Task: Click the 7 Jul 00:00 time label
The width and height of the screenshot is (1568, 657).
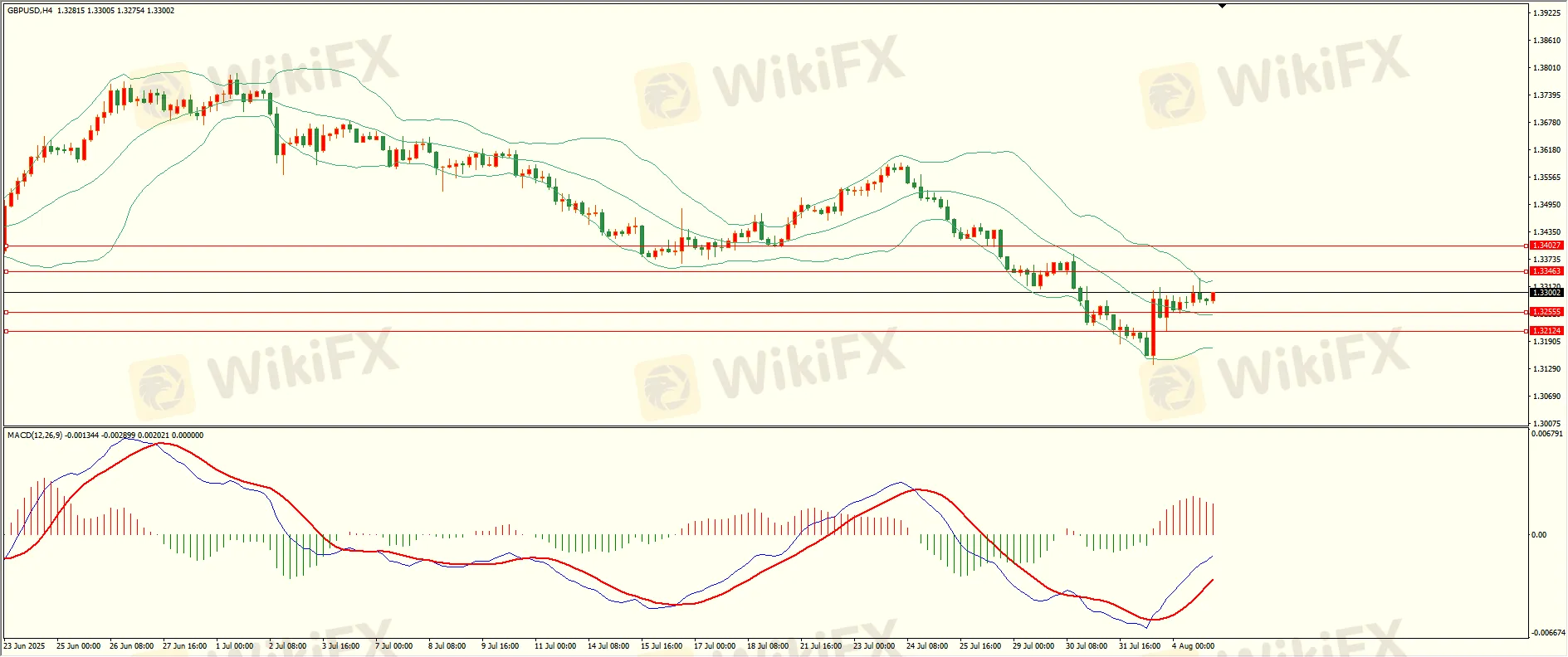Action: (x=394, y=646)
